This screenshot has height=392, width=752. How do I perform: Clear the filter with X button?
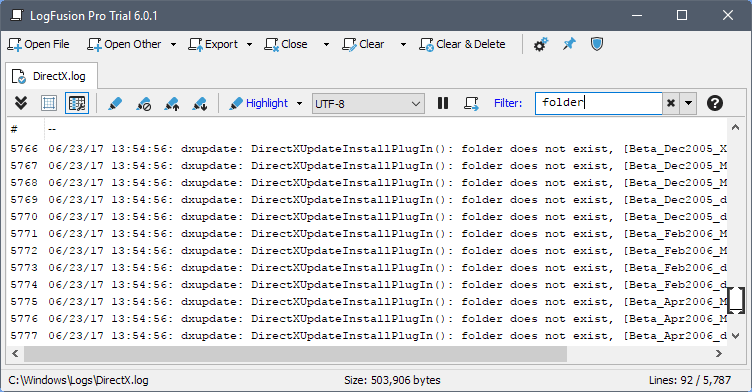[671, 103]
